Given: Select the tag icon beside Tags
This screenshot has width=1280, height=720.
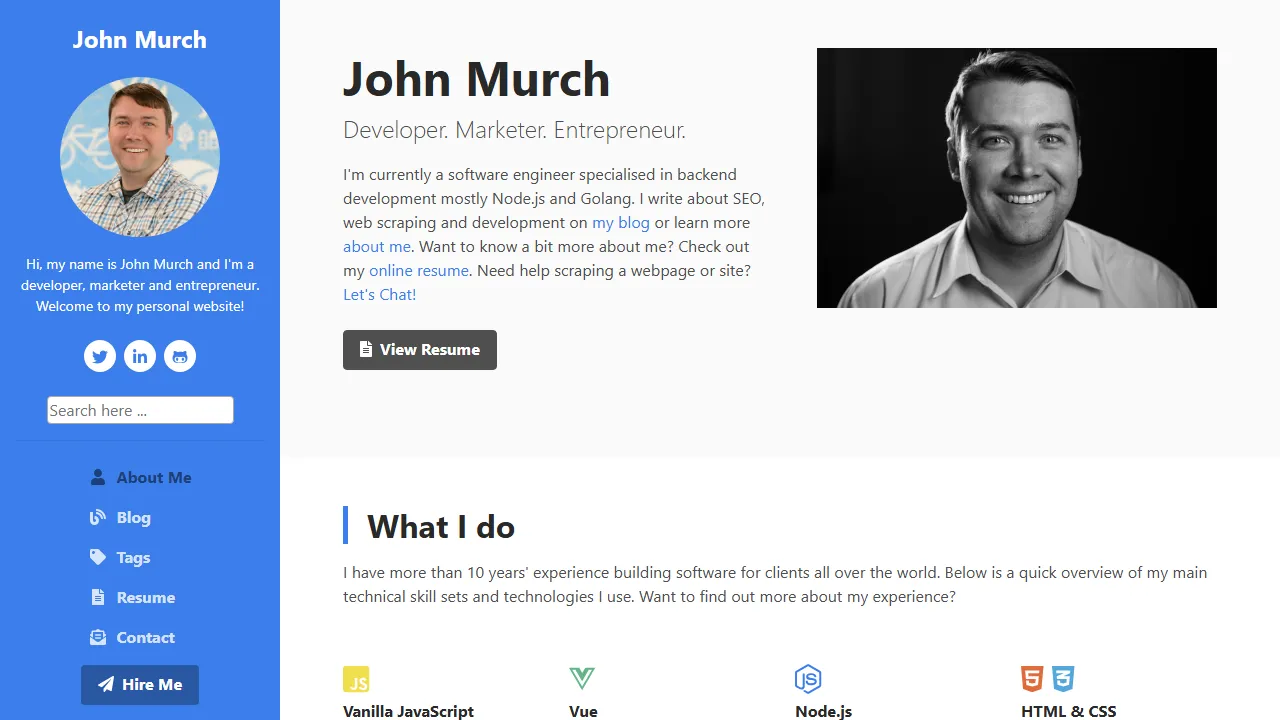Looking at the screenshot, I should (x=97, y=557).
